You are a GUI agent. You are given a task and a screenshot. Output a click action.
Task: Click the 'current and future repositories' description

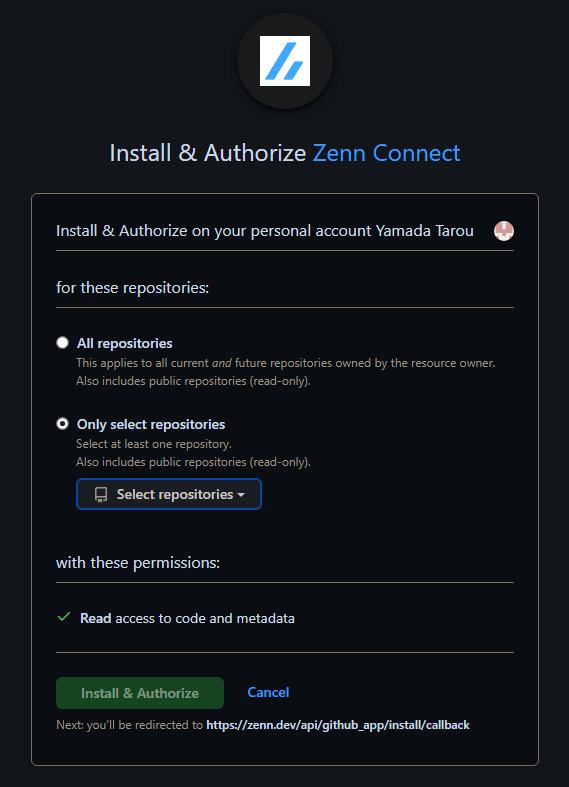click(x=286, y=363)
